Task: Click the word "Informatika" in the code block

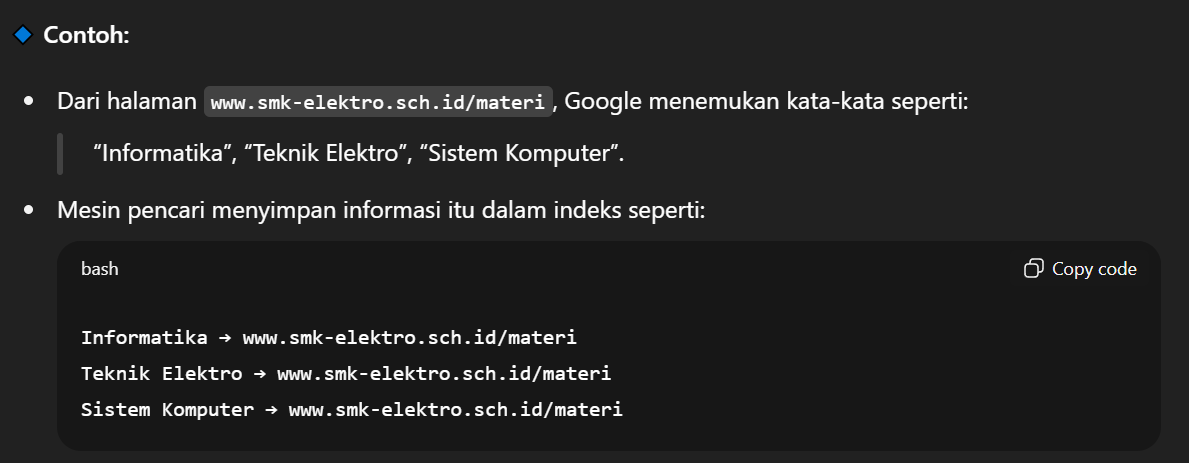Action: tap(144, 338)
